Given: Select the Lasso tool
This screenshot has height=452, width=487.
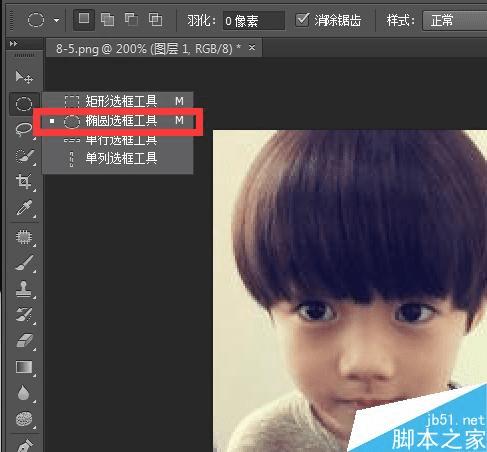Looking at the screenshot, I should [x=24, y=129].
